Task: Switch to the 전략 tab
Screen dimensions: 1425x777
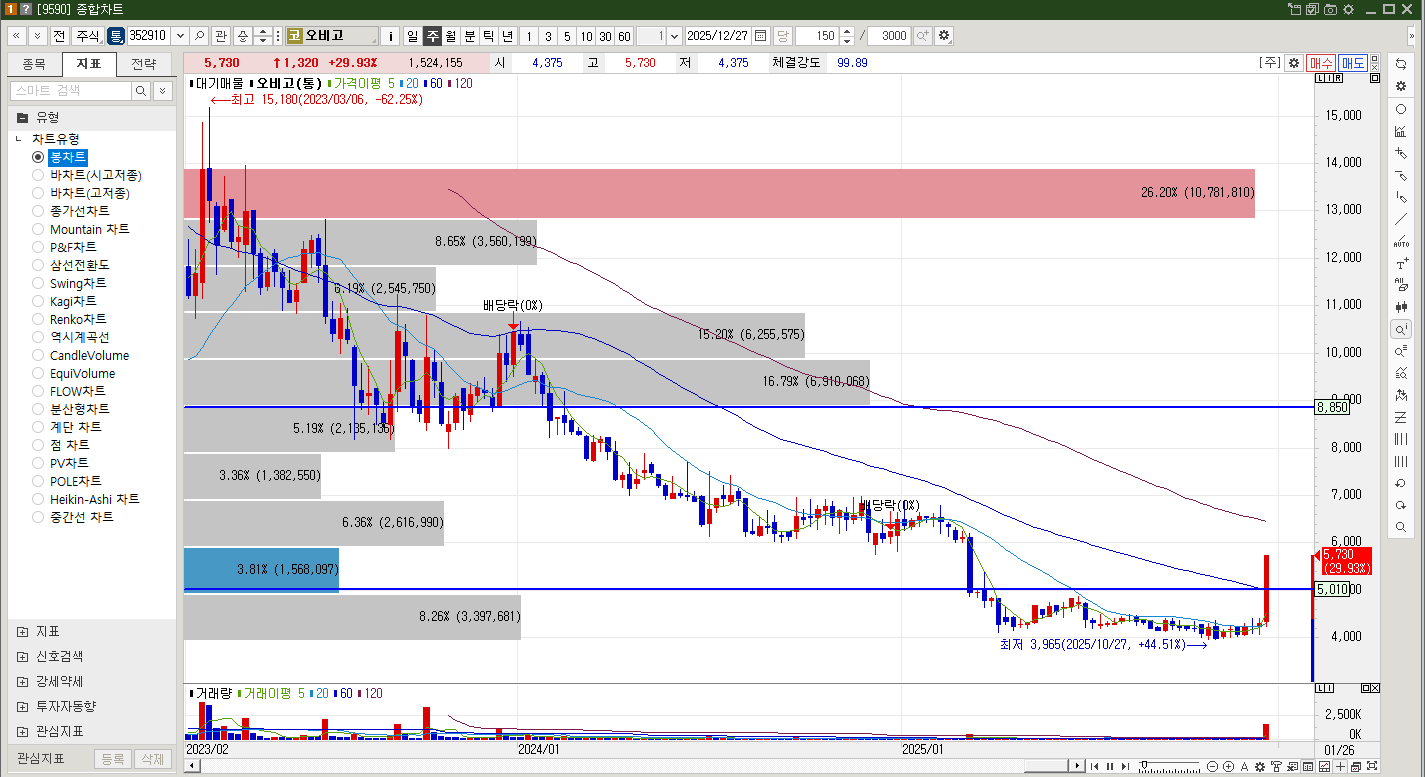Action: pos(144,64)
